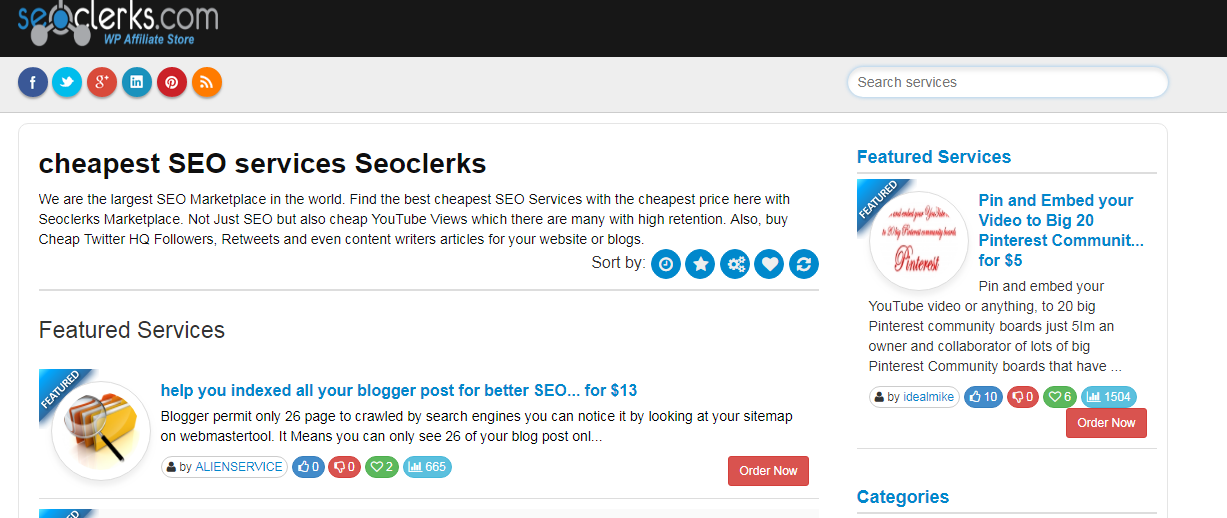Click the Pinterest social icon

[172, 82]
